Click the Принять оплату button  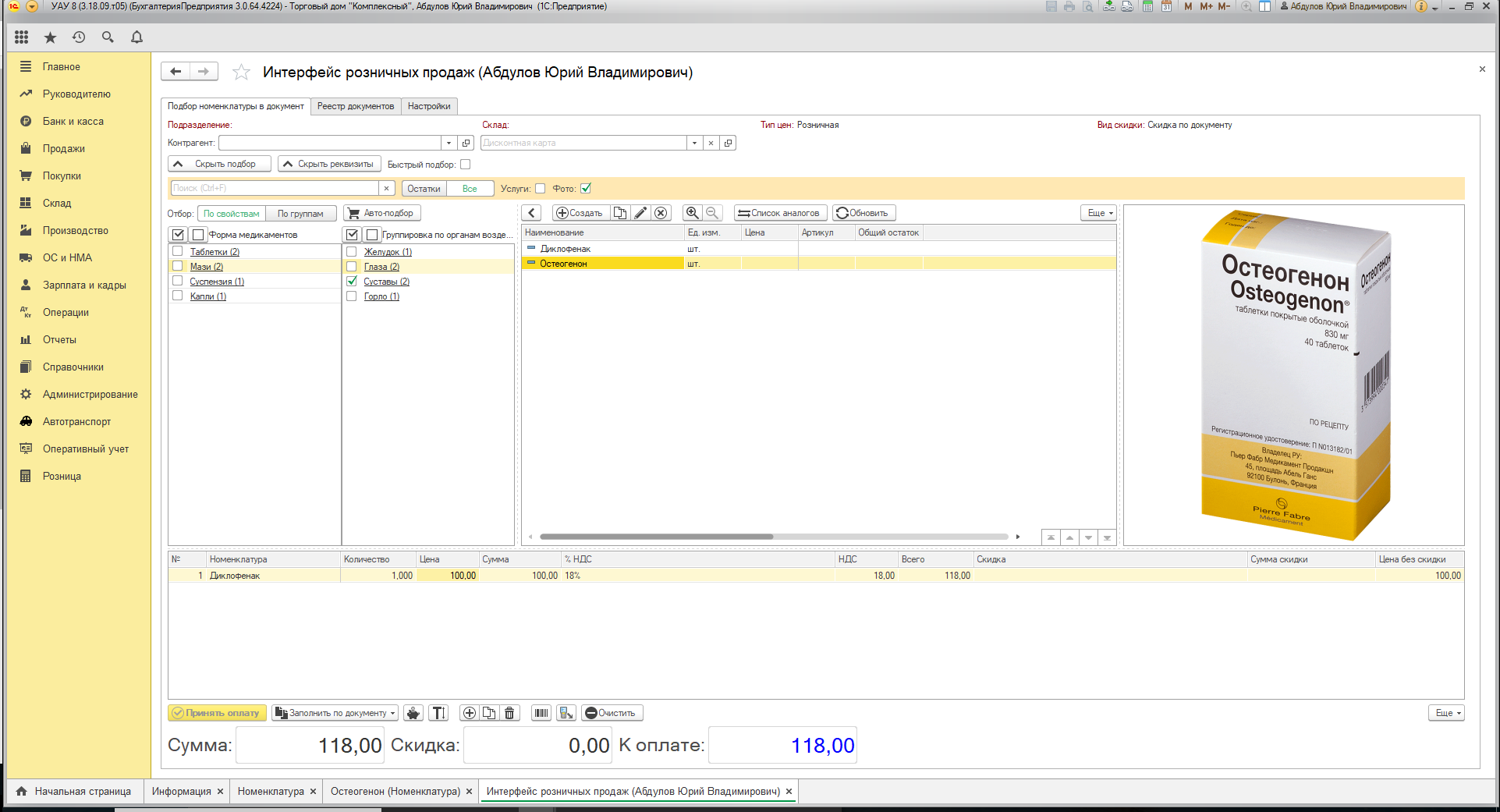click(218, 713)
